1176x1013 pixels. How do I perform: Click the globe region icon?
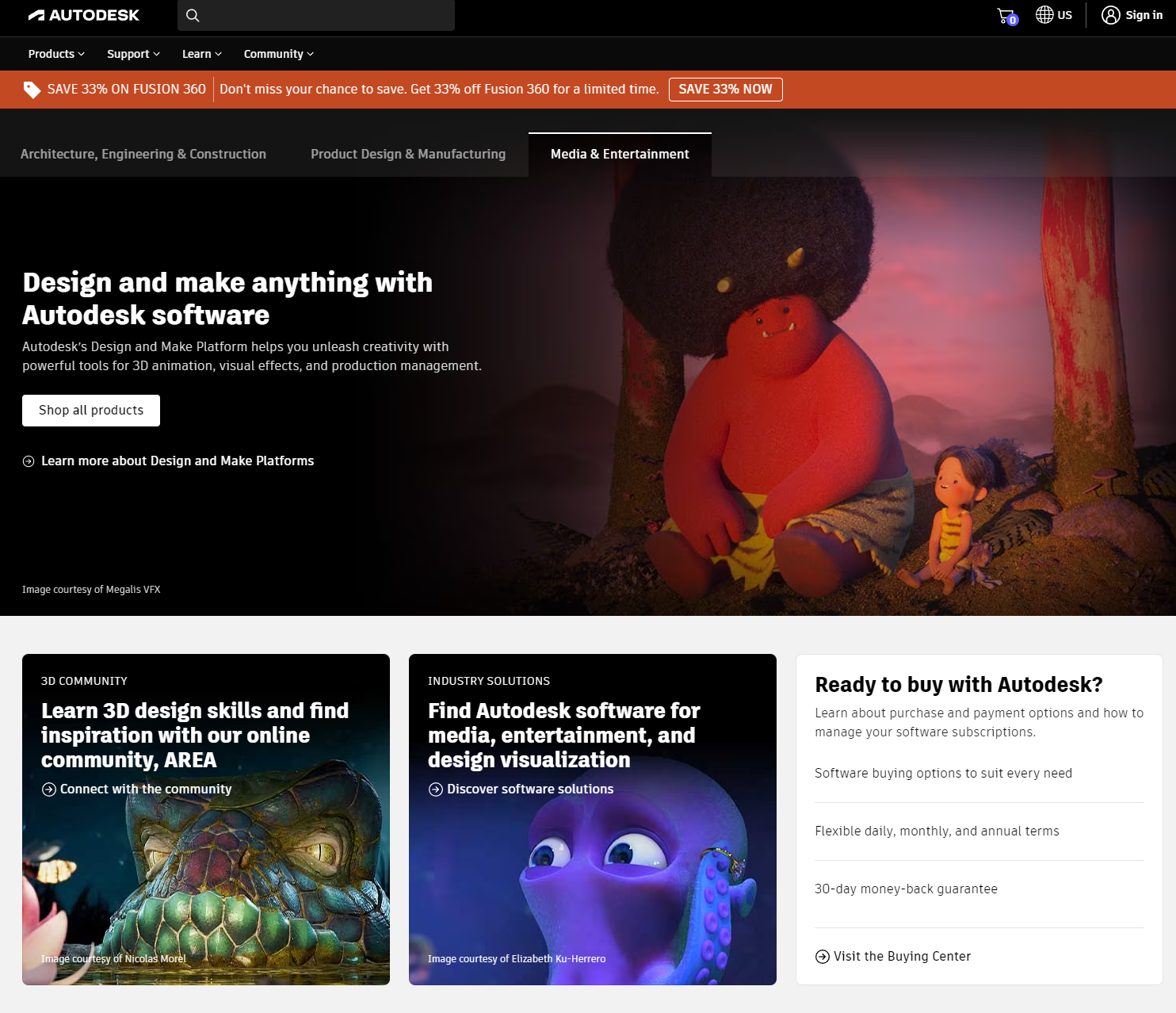(1044, 15)
